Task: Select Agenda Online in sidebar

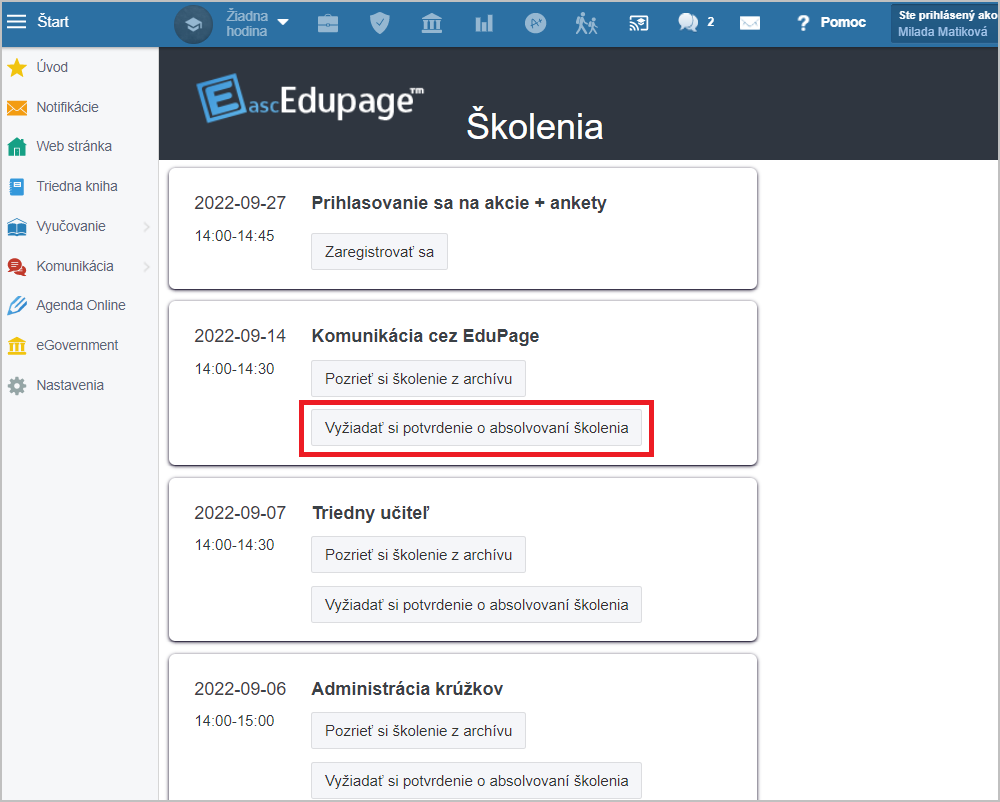Action: [81, 305]
